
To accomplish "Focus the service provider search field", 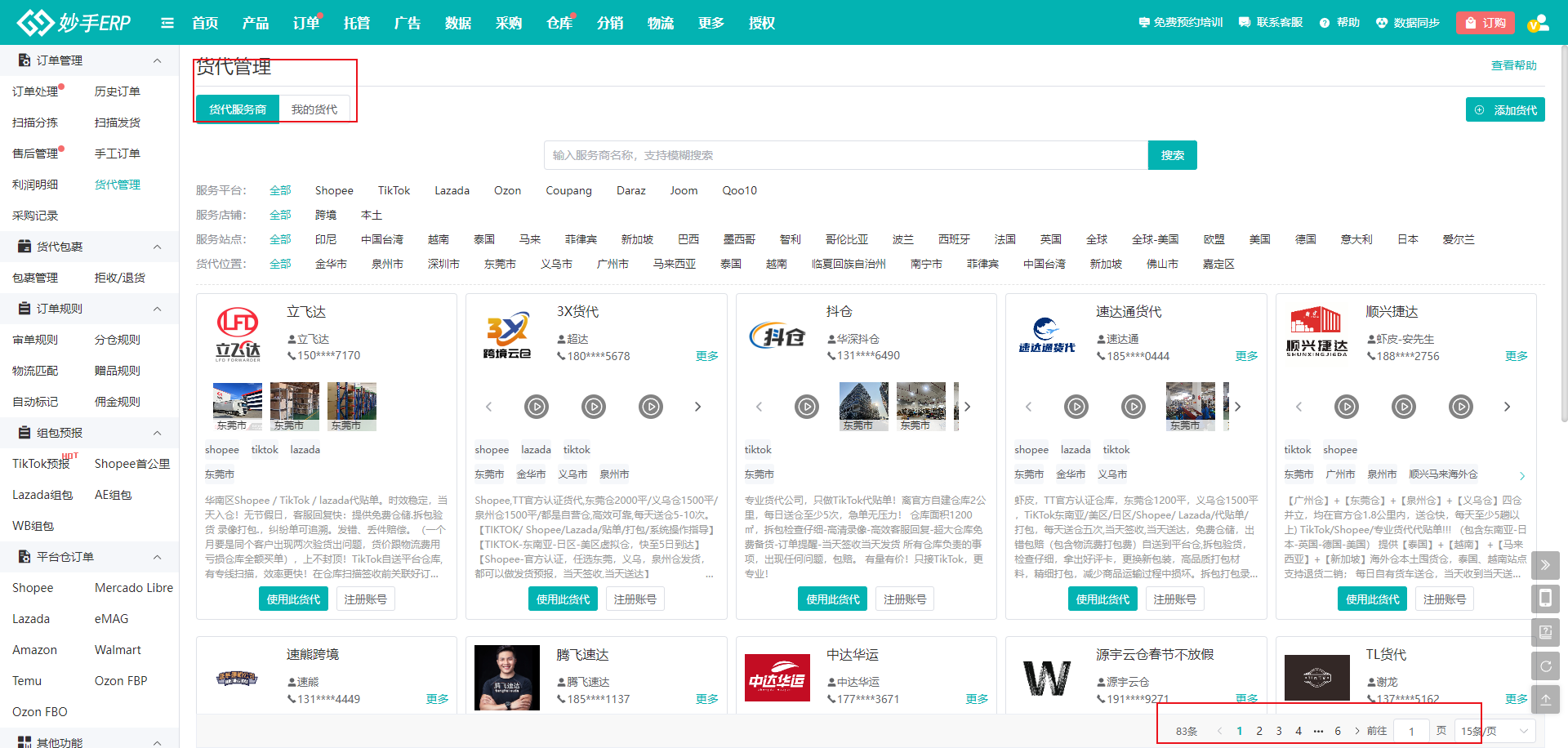I will [846, 155].
